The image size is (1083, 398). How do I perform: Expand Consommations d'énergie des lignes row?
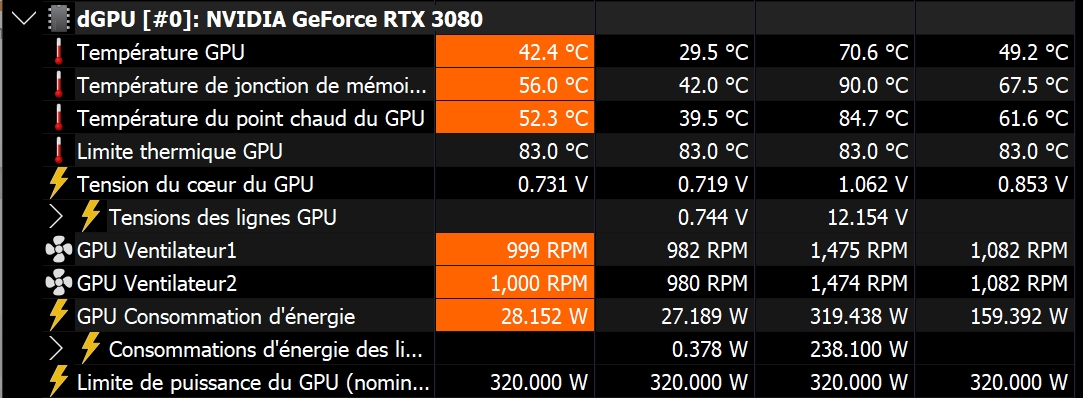tap(57, 350)
